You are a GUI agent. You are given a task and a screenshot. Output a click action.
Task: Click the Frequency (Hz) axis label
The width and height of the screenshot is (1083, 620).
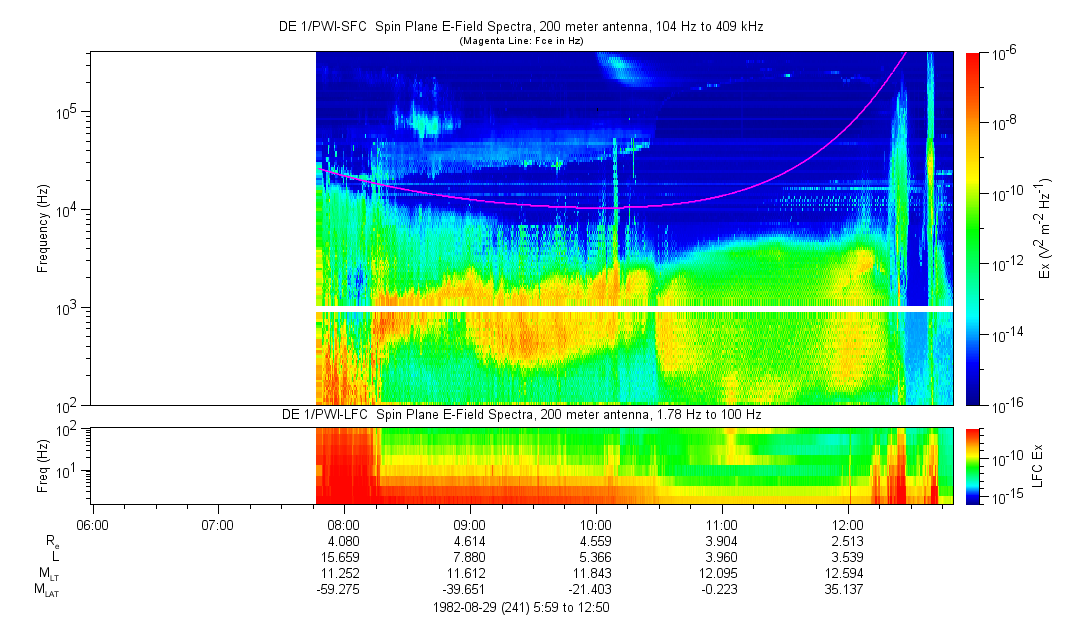click(43, 228)
